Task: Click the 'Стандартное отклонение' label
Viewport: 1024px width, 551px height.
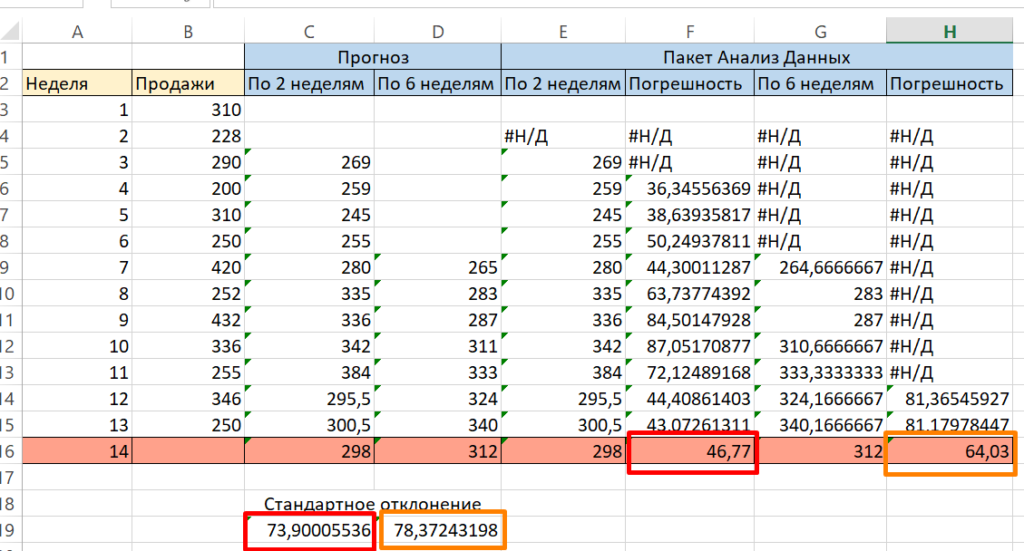Action: 372,504
